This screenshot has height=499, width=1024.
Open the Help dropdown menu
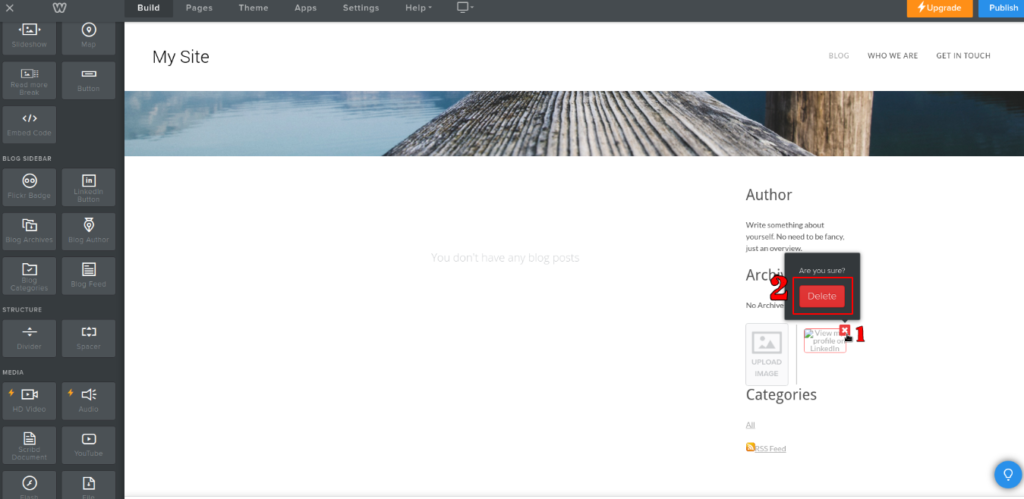point(419,8)
